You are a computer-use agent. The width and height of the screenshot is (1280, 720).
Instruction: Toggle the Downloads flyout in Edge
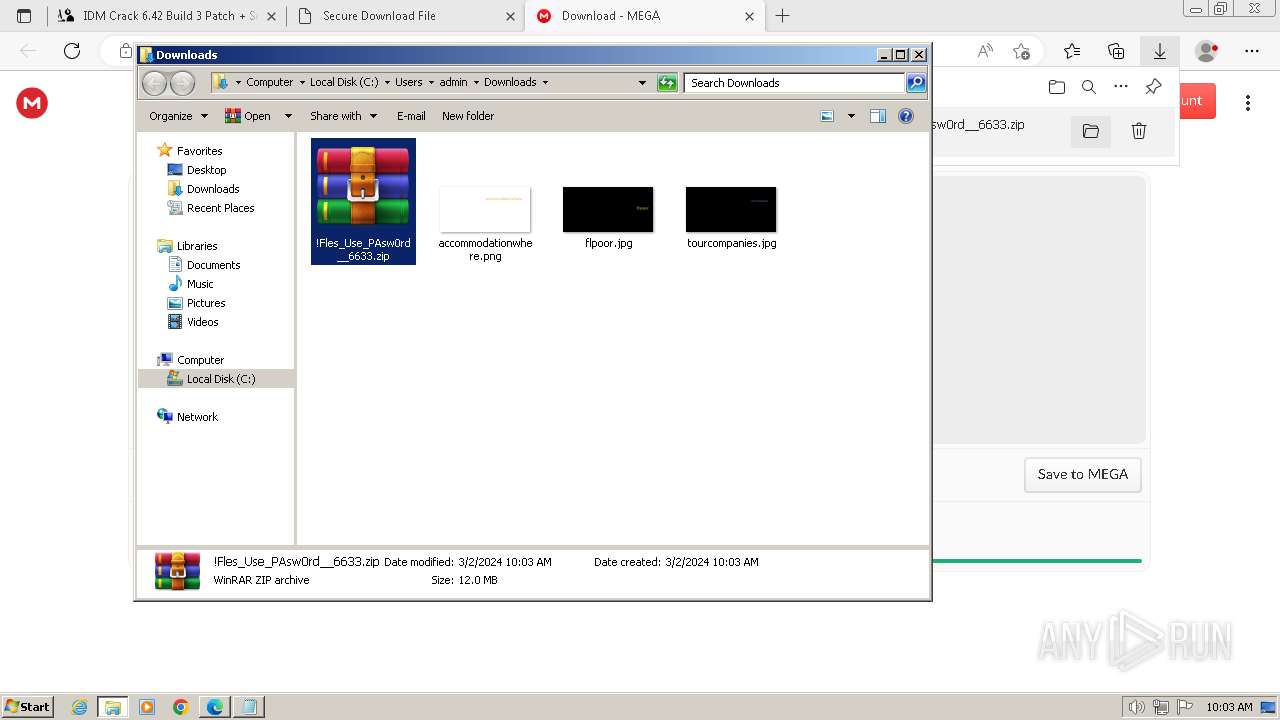pos(1160,51)
